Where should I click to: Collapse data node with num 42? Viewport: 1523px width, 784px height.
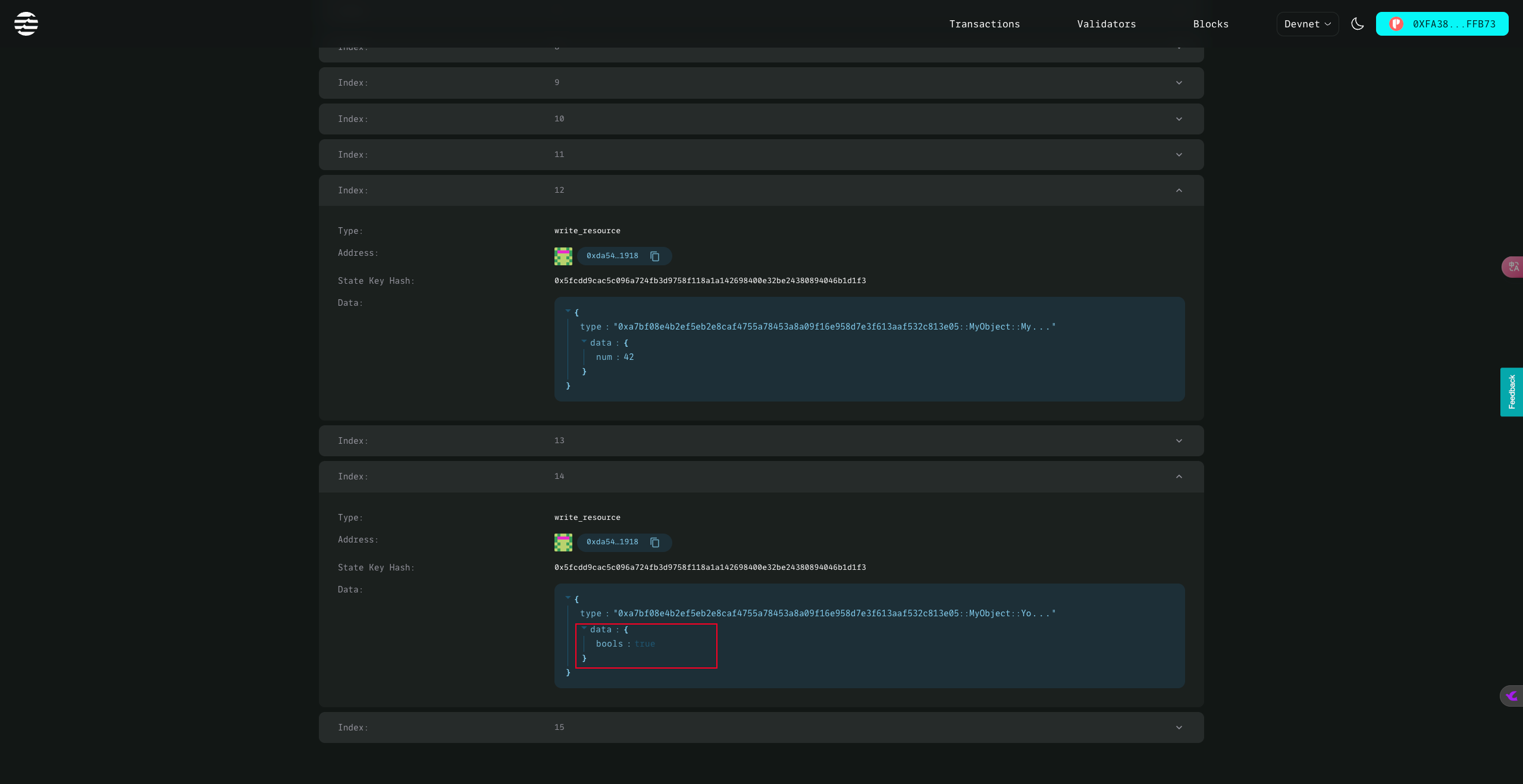tap(584, 342)
